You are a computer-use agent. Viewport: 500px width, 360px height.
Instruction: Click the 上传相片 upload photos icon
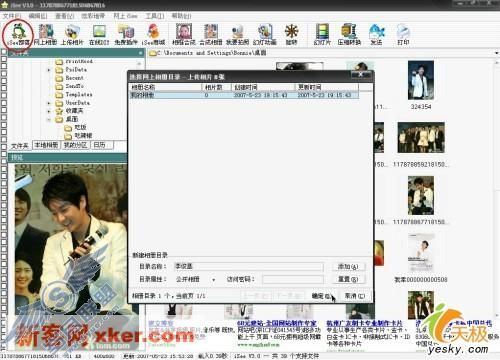[x=72, y=35]
